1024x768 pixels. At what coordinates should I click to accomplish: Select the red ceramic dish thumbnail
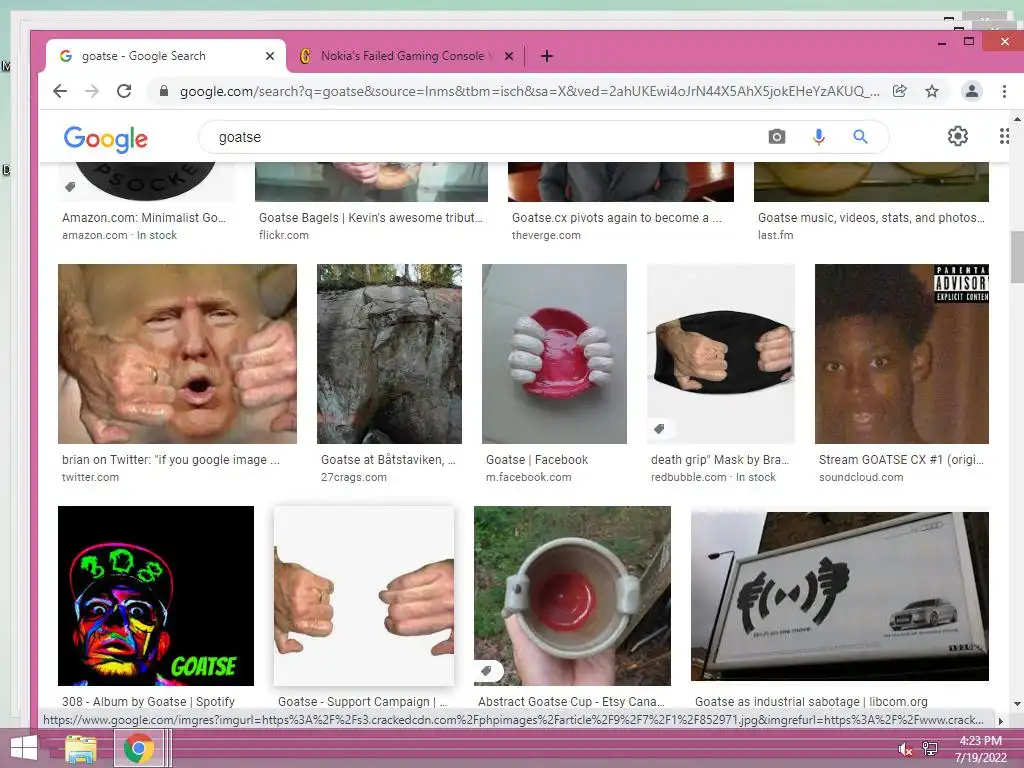point(554,354)
